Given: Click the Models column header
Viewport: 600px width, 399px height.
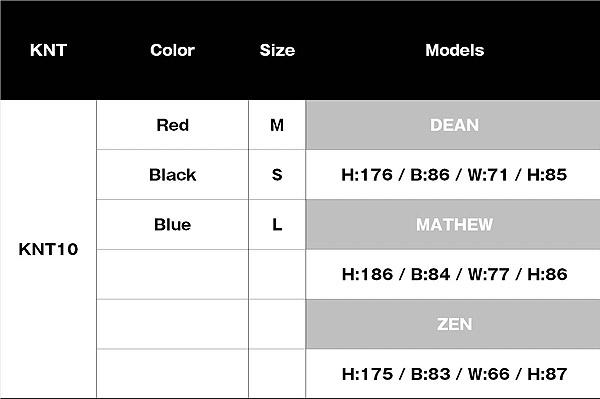Looking at the screenshot, I should point(455,50).
